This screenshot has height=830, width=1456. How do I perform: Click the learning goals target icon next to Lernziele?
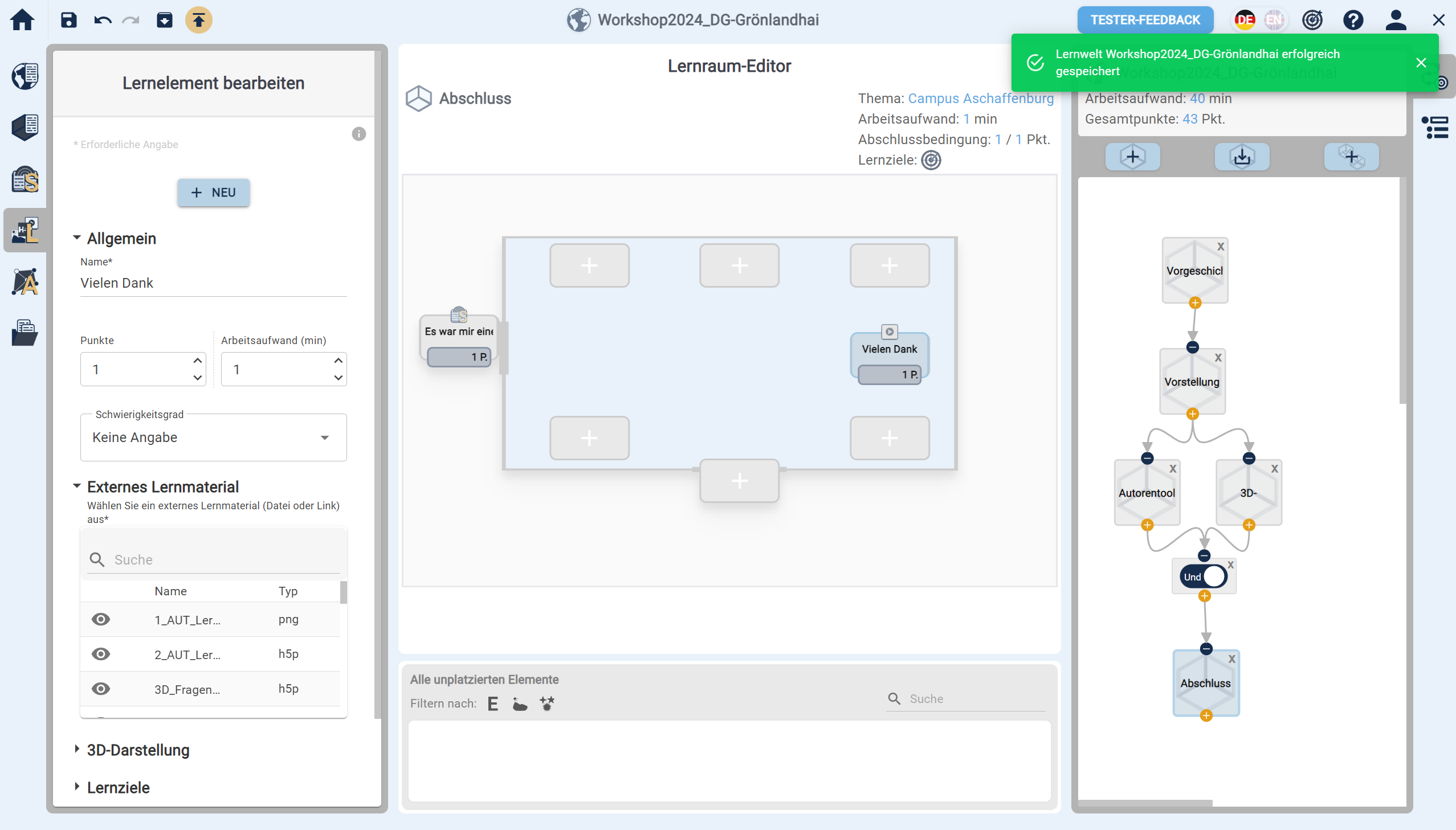(931, 160)
